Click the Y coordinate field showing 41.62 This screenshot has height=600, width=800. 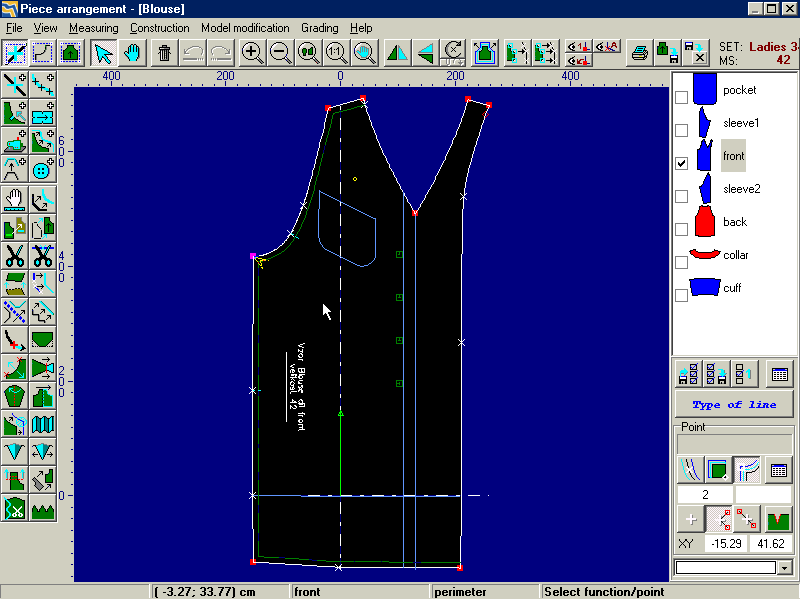pos(770,544)
